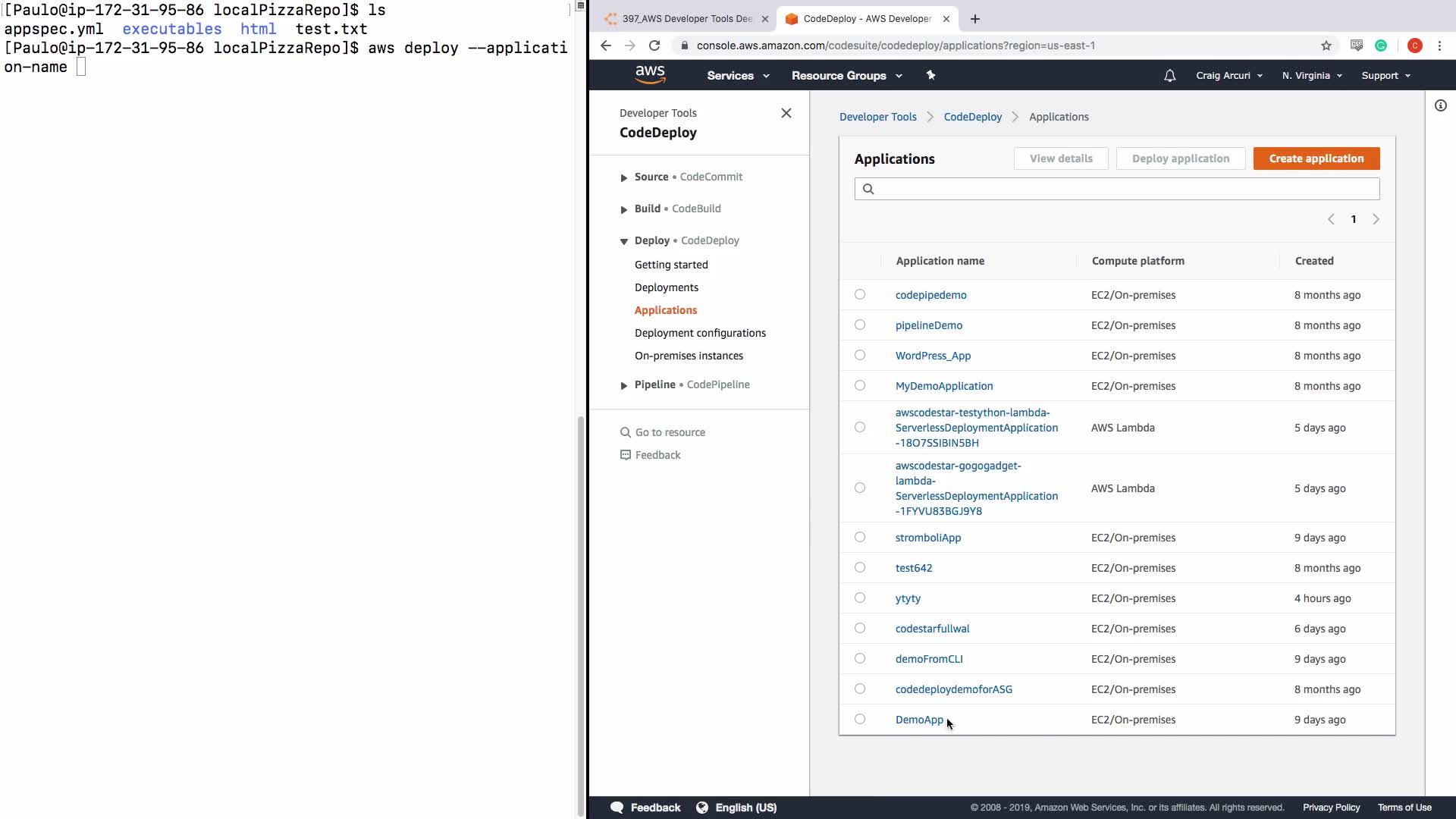Select the codepipedemo radio button
Viewport: 1456px width, 819px height.
[x=859, y=294]
